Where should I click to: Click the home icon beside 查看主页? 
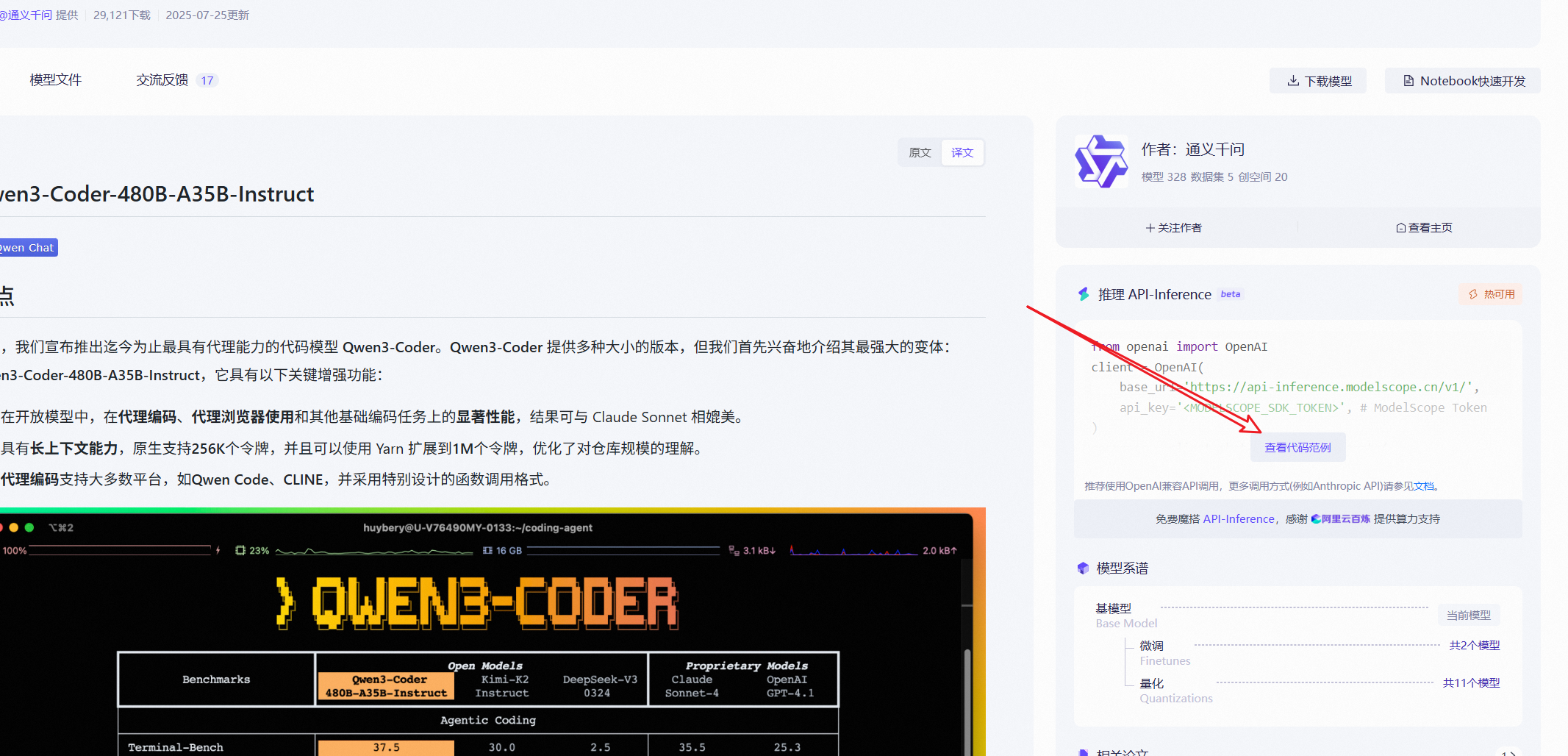point(1400,228)
